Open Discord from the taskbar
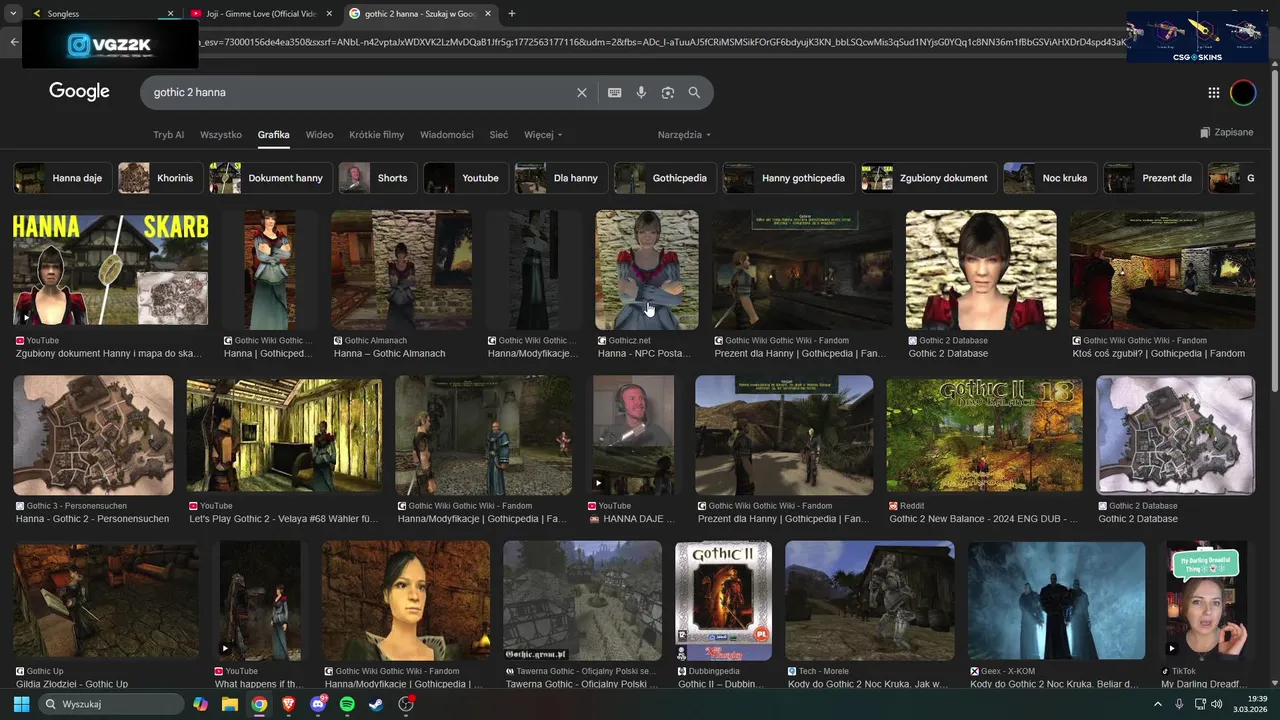Image resolution: width=1280 pixels, height=720 pixels. (x=318, y=704)
